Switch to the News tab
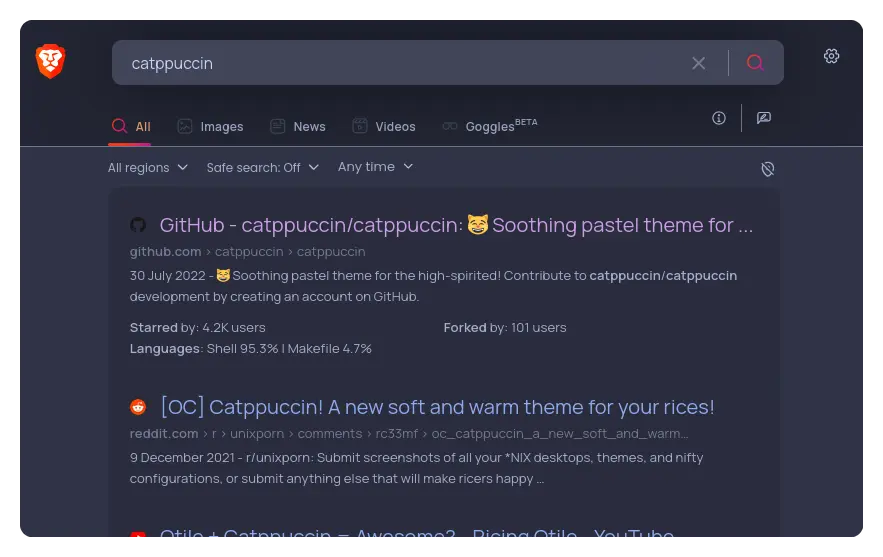Screen dimensions: 883x557 297,126
